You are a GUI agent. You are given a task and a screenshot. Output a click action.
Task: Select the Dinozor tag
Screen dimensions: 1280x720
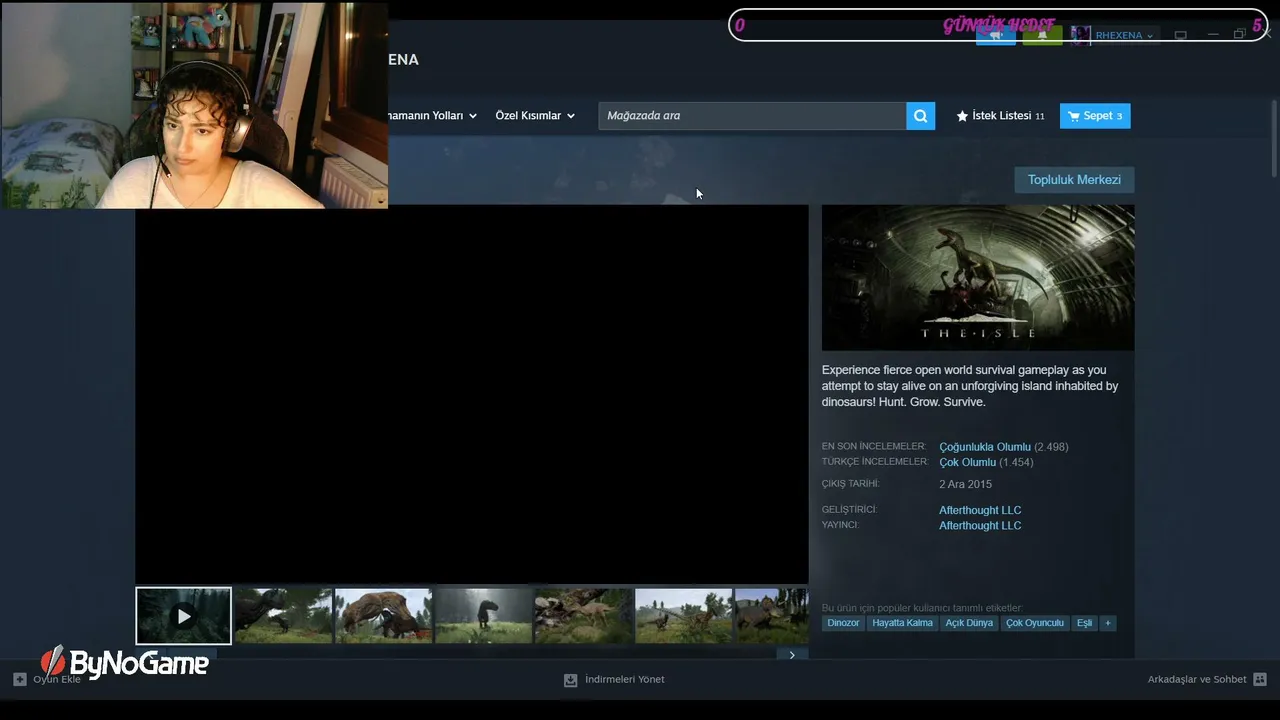pos(843,623)
